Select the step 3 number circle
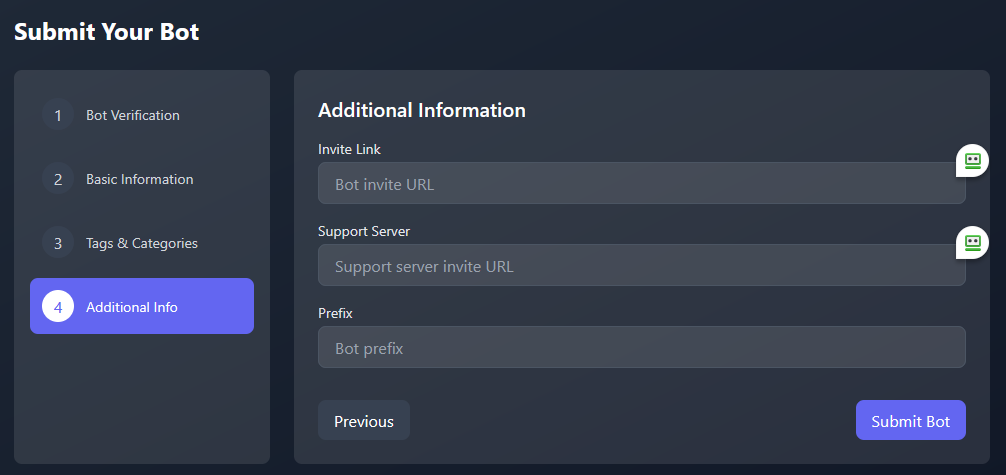The image size is (1006, 475). click(58, 243)
